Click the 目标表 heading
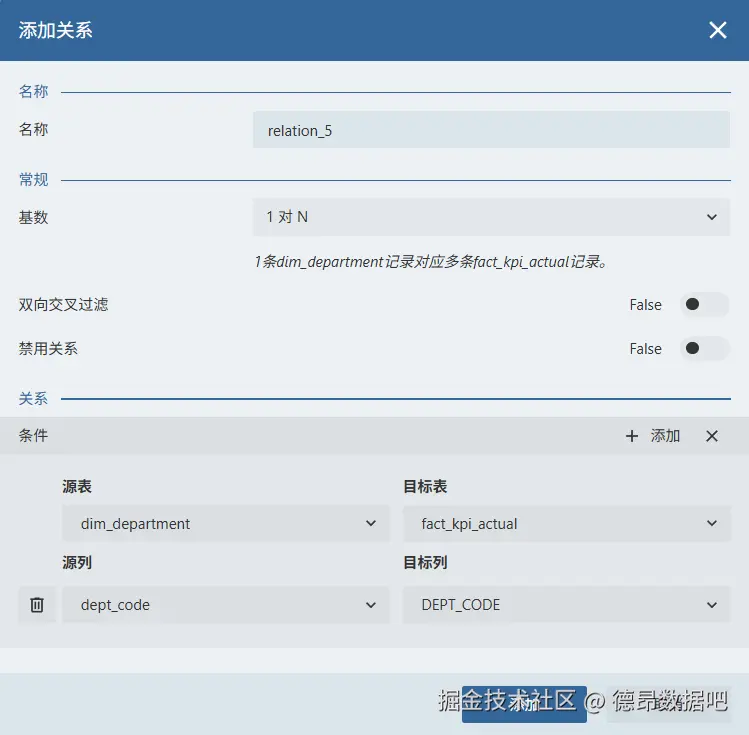The height and width of the screenshot is (735, 749). [425, 487]
